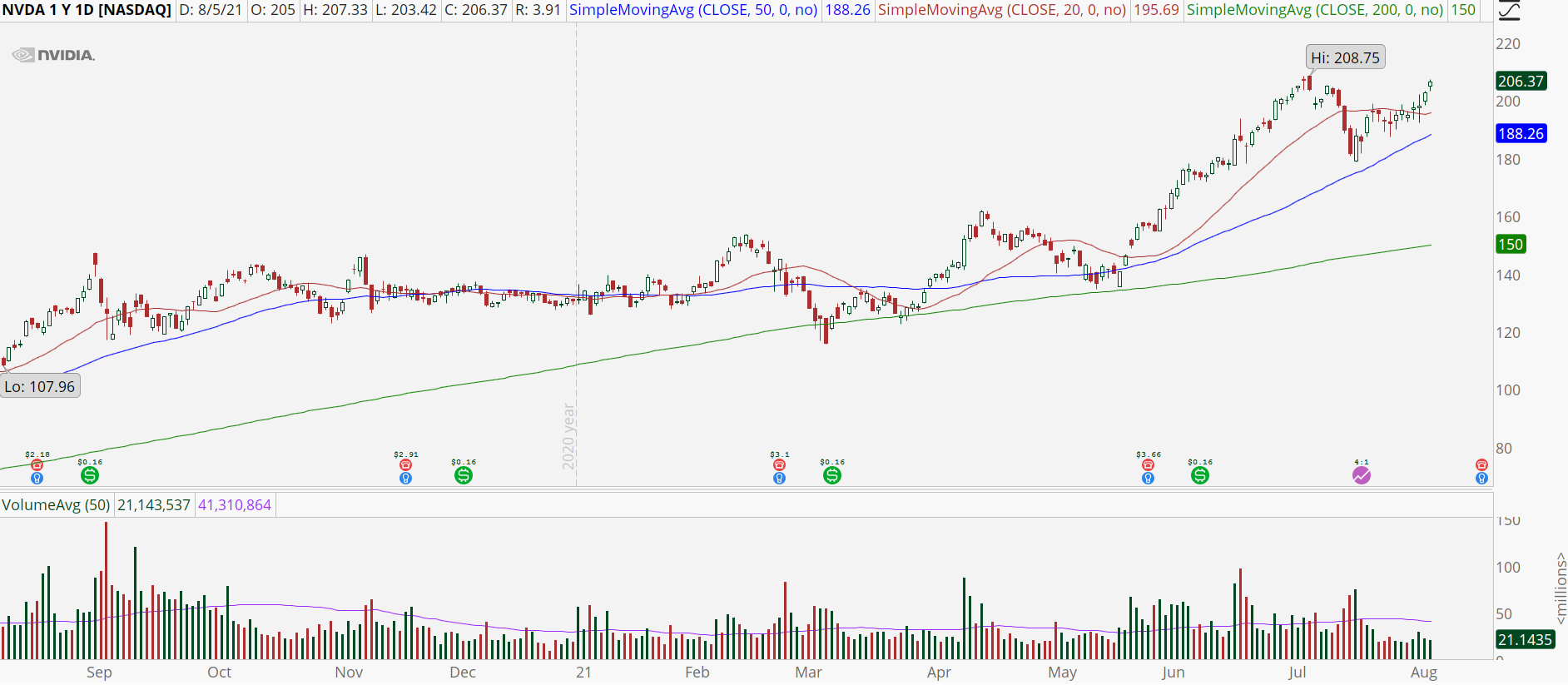Click the 80 level on price axis
The width and height of the screenshot is (1568, 685).
(1504, 448)
